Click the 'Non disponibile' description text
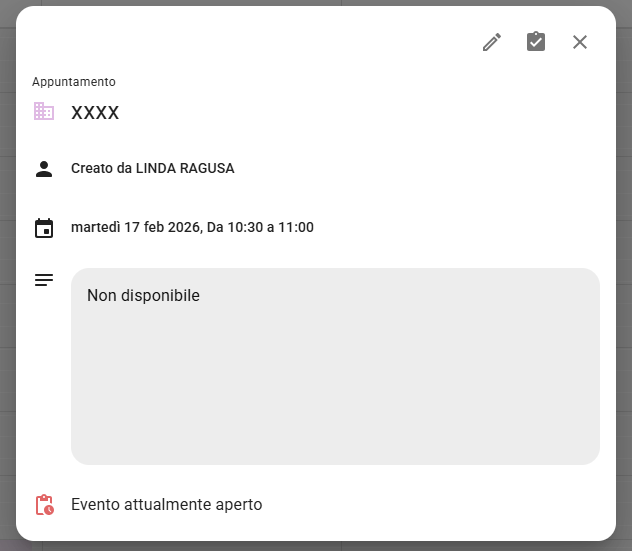The height and width of the screenshot is (551, 632). point(143,296)
